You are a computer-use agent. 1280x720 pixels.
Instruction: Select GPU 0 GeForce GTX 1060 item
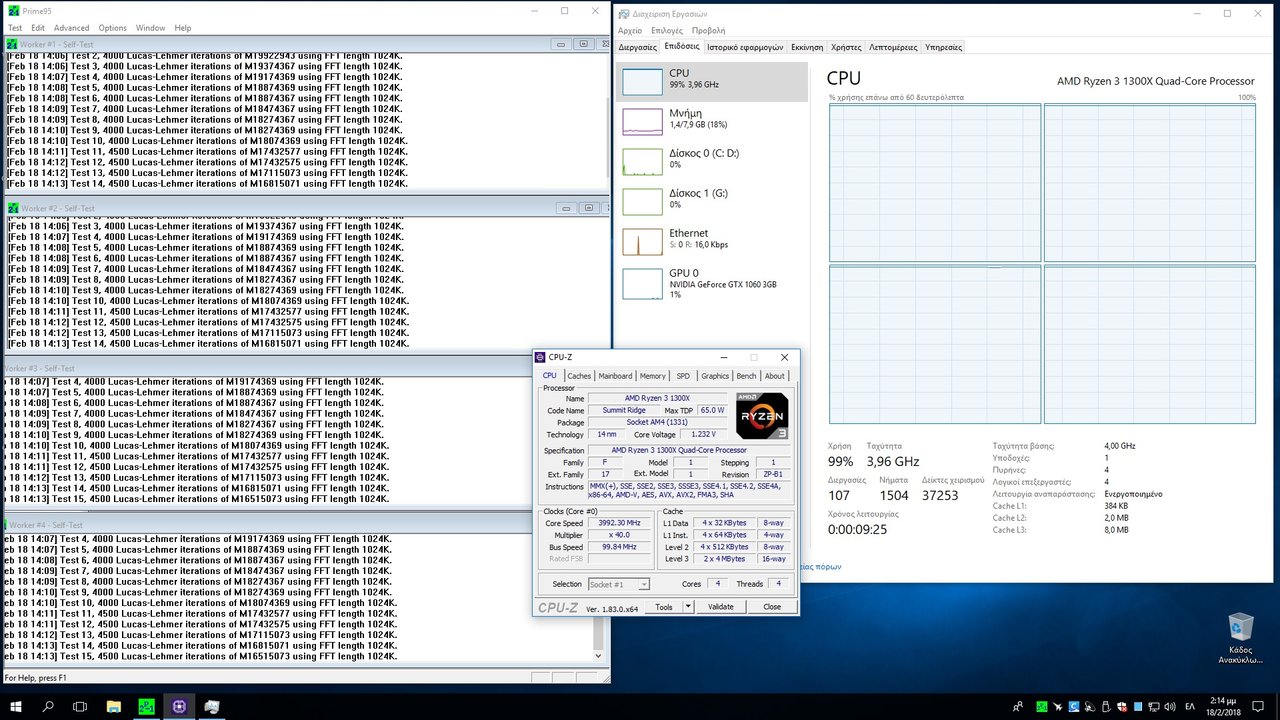[x=712, y=283]
